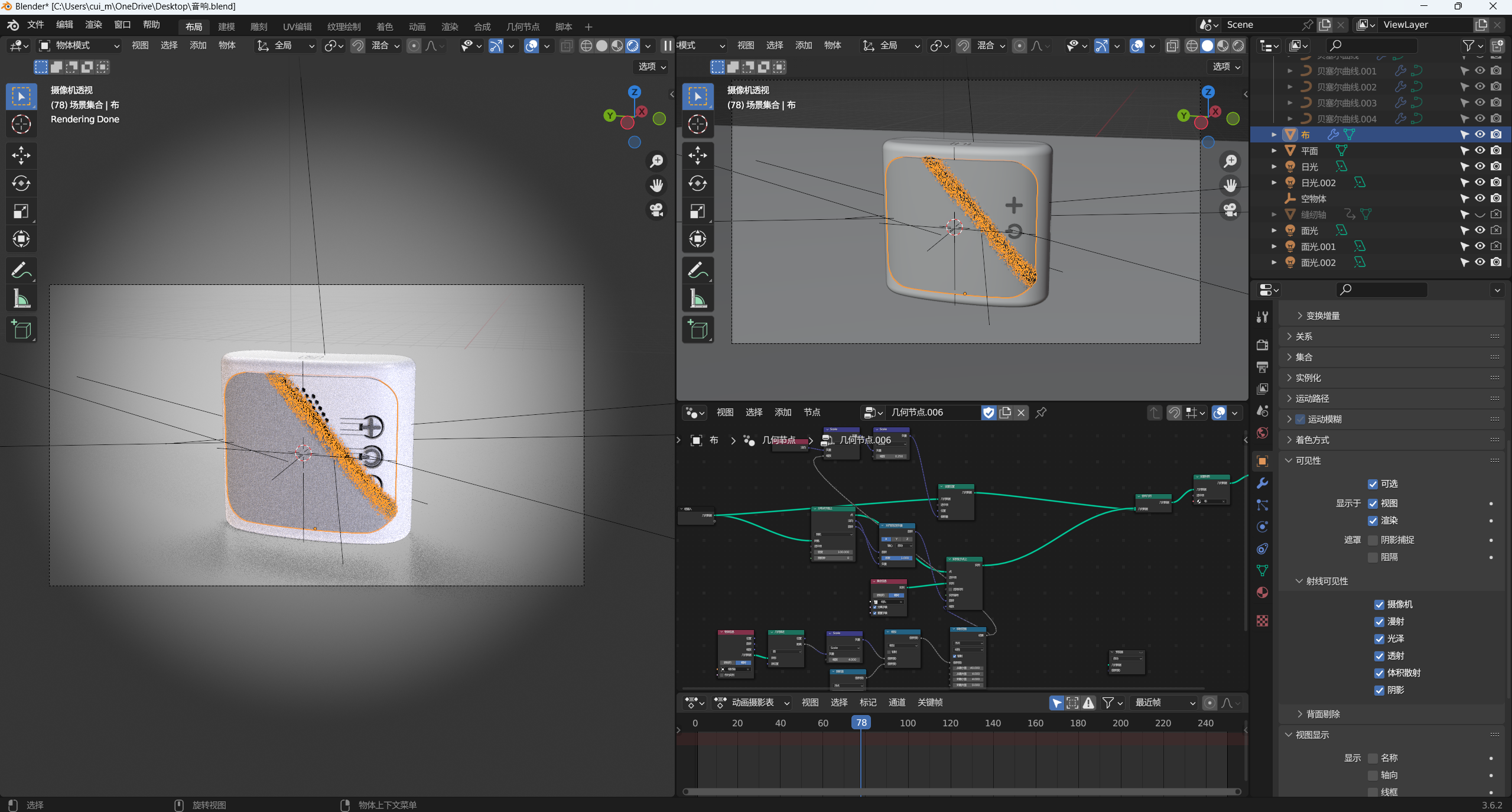Select the Move tool in left viewport
The height and width of the screenshot is (812, 1512).
21,155
